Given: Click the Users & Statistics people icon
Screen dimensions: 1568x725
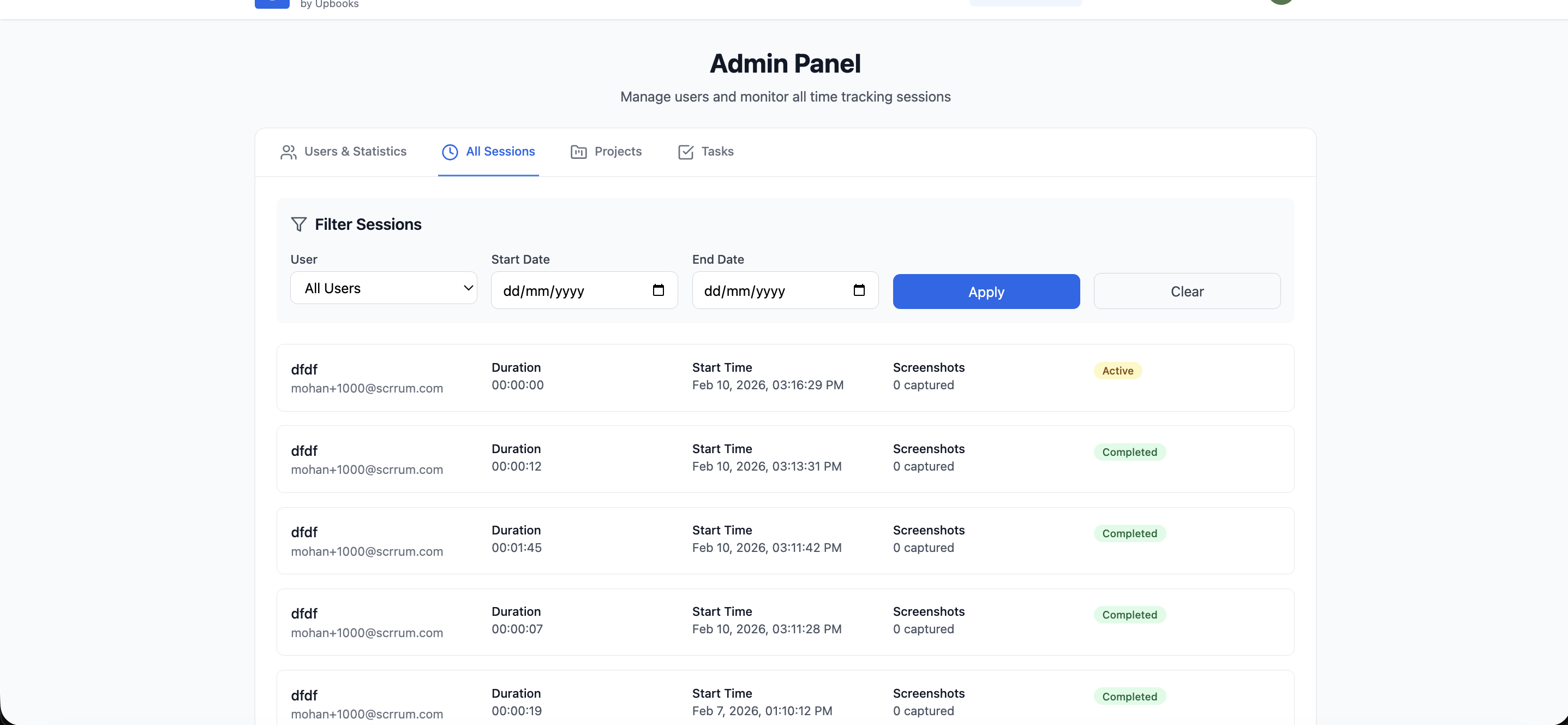Looking at the screenshot, I should pos(288,152).
